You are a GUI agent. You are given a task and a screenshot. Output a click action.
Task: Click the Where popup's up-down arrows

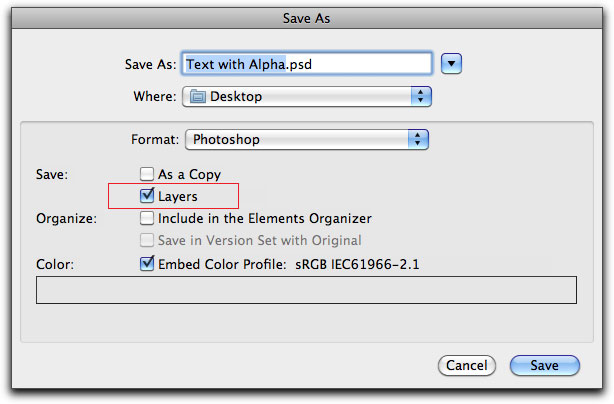click(x=421, y=96)
